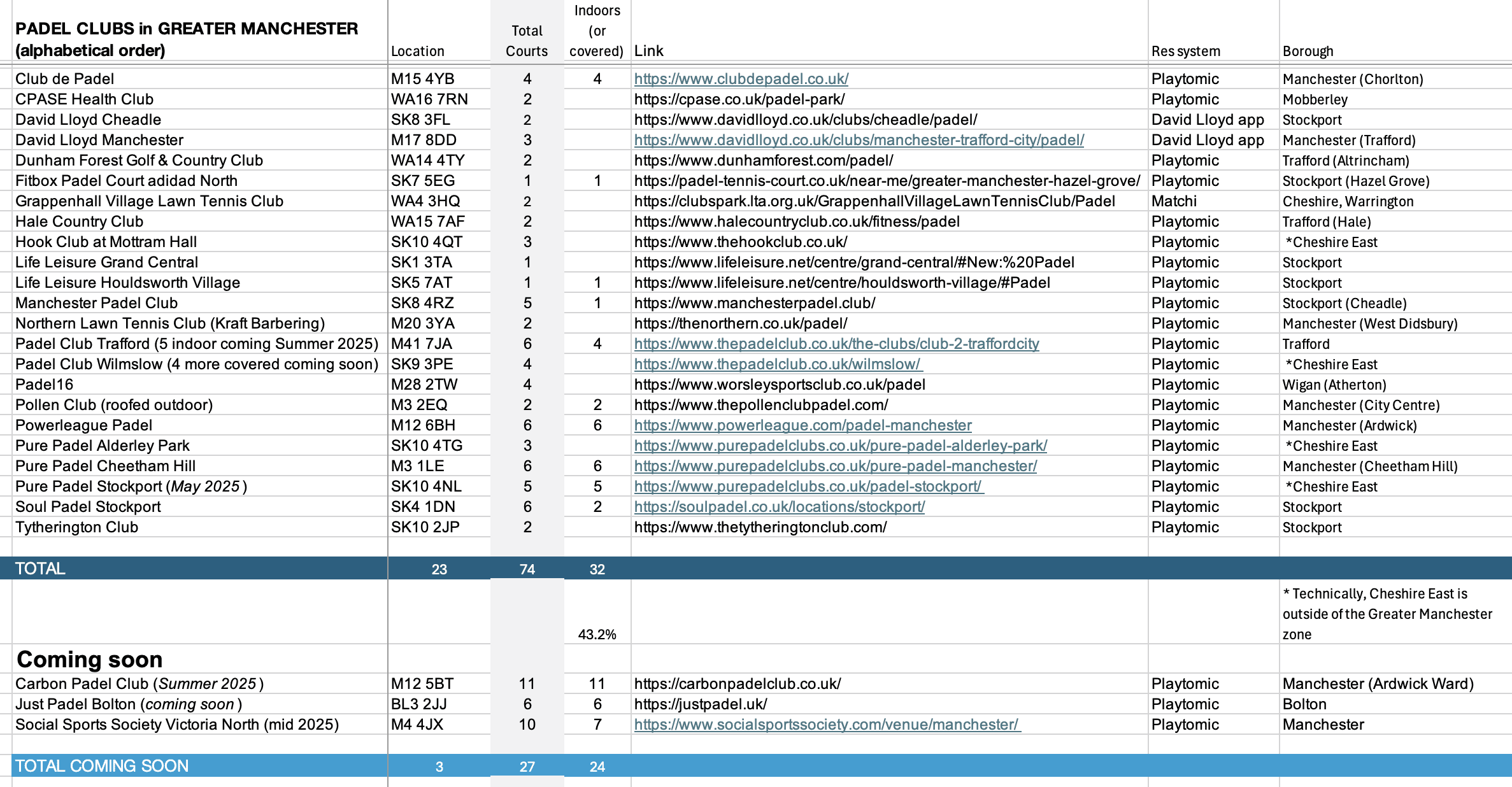Select the Cheshire East footnote cell
The height and width of the screenshot is (787, 1512).
click(x=1387, y=614)
